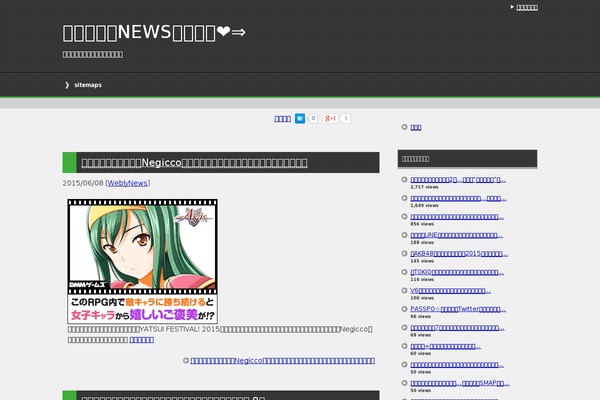Click the Google +1 share button

pyautogui.click(x=330, y=119)
